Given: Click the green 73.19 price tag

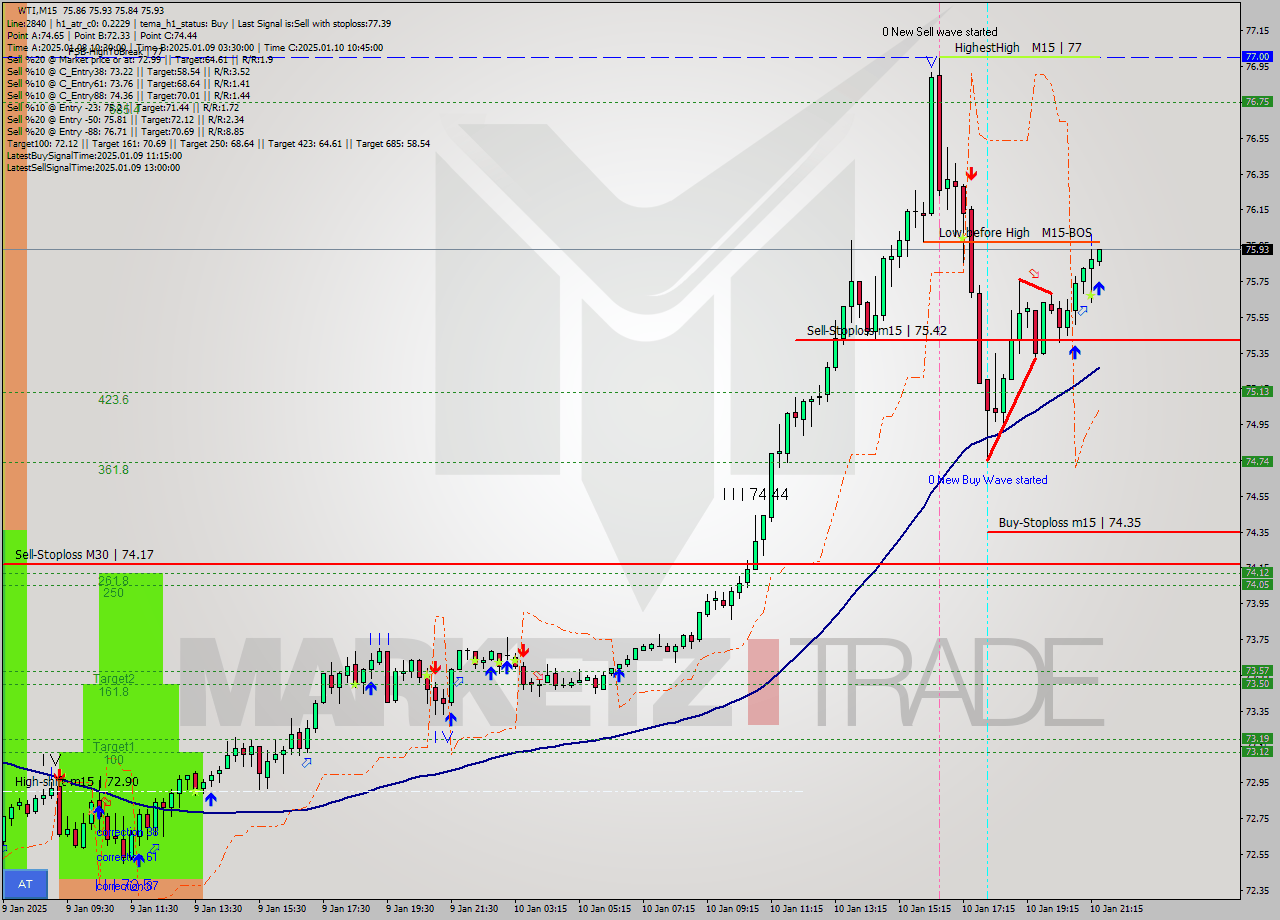Looking at the screenshot, I should pyautogui.click(x=1256, y=739).
